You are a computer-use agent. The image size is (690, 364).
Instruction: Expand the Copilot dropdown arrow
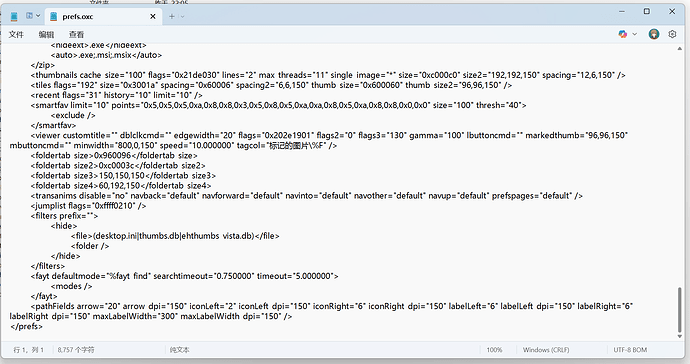pyautogui.click(x=635, y=34)
